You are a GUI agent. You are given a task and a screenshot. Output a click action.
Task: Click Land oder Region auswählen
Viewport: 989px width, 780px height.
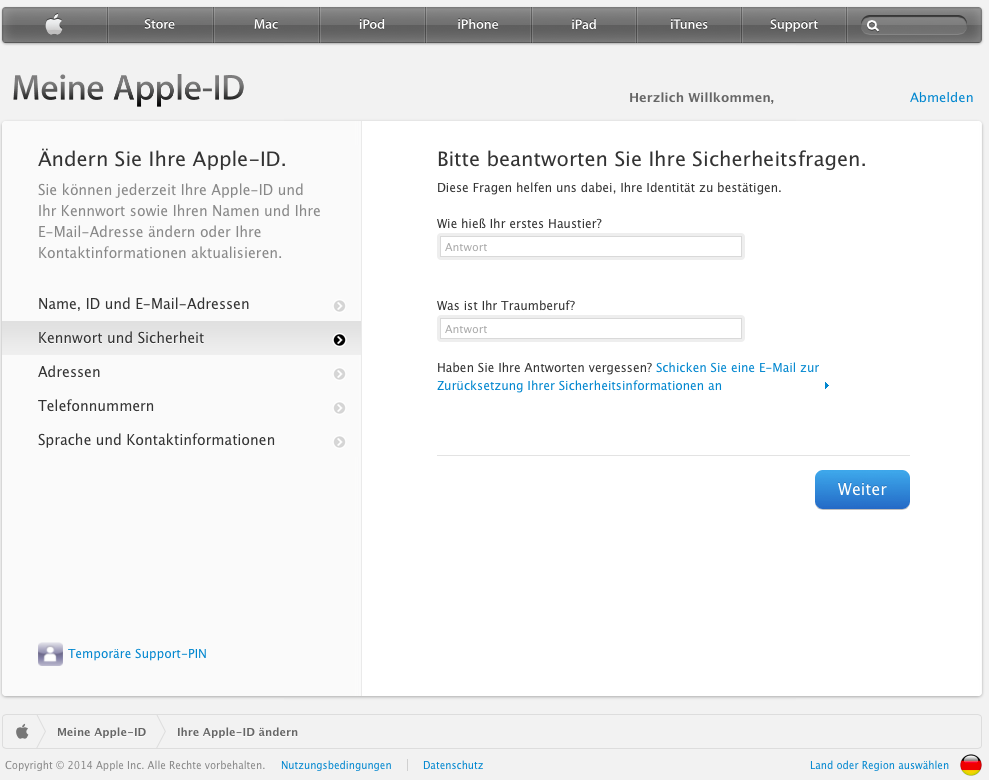click(879, 765)
